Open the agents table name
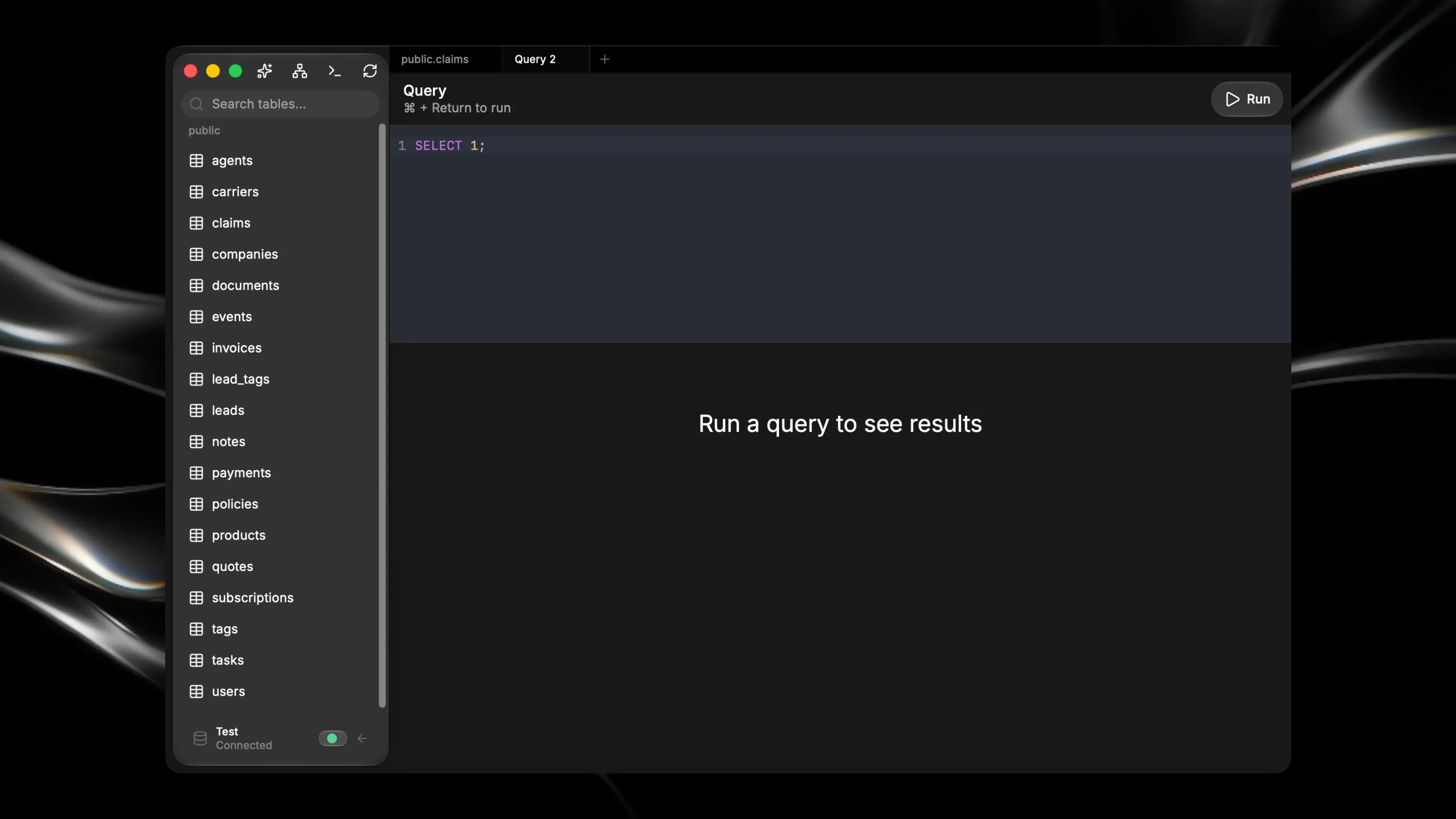Image resolution: width=1456 pixels, height=819 pixels. click(x=232, y=161)
